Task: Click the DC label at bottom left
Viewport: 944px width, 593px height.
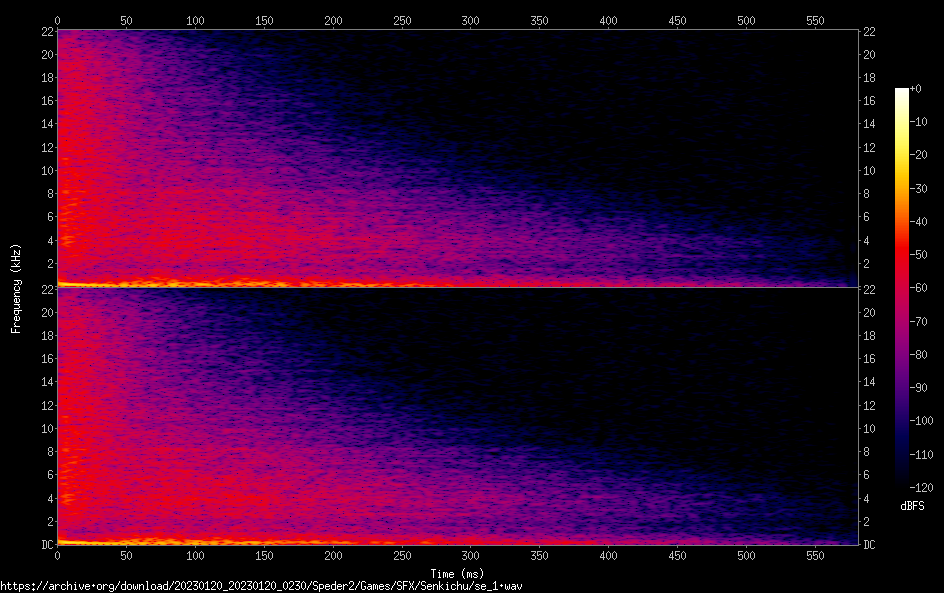Action: [45, 544]
